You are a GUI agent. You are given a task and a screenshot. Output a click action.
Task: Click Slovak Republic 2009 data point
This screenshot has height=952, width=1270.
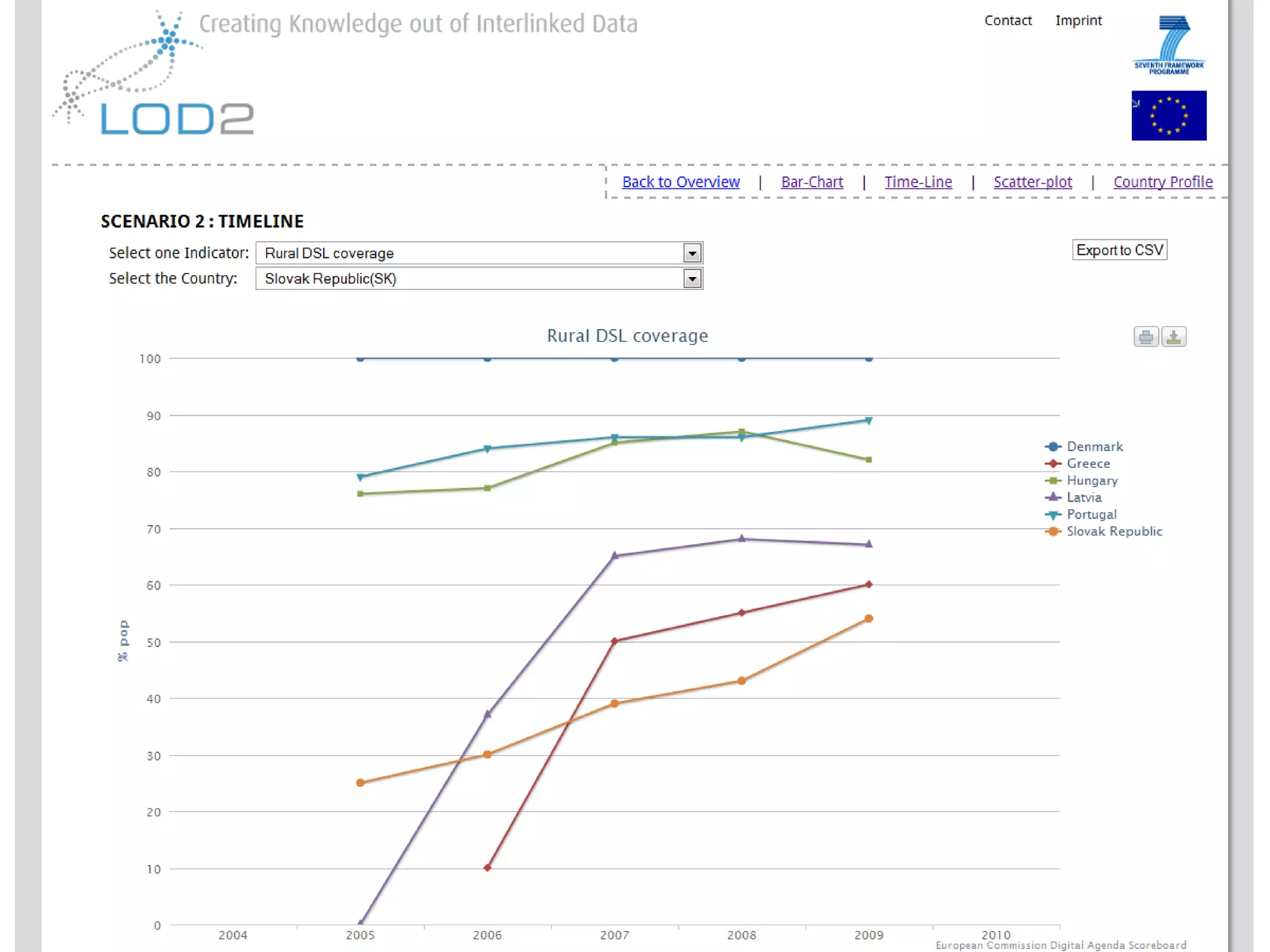(x=869, y=619)
